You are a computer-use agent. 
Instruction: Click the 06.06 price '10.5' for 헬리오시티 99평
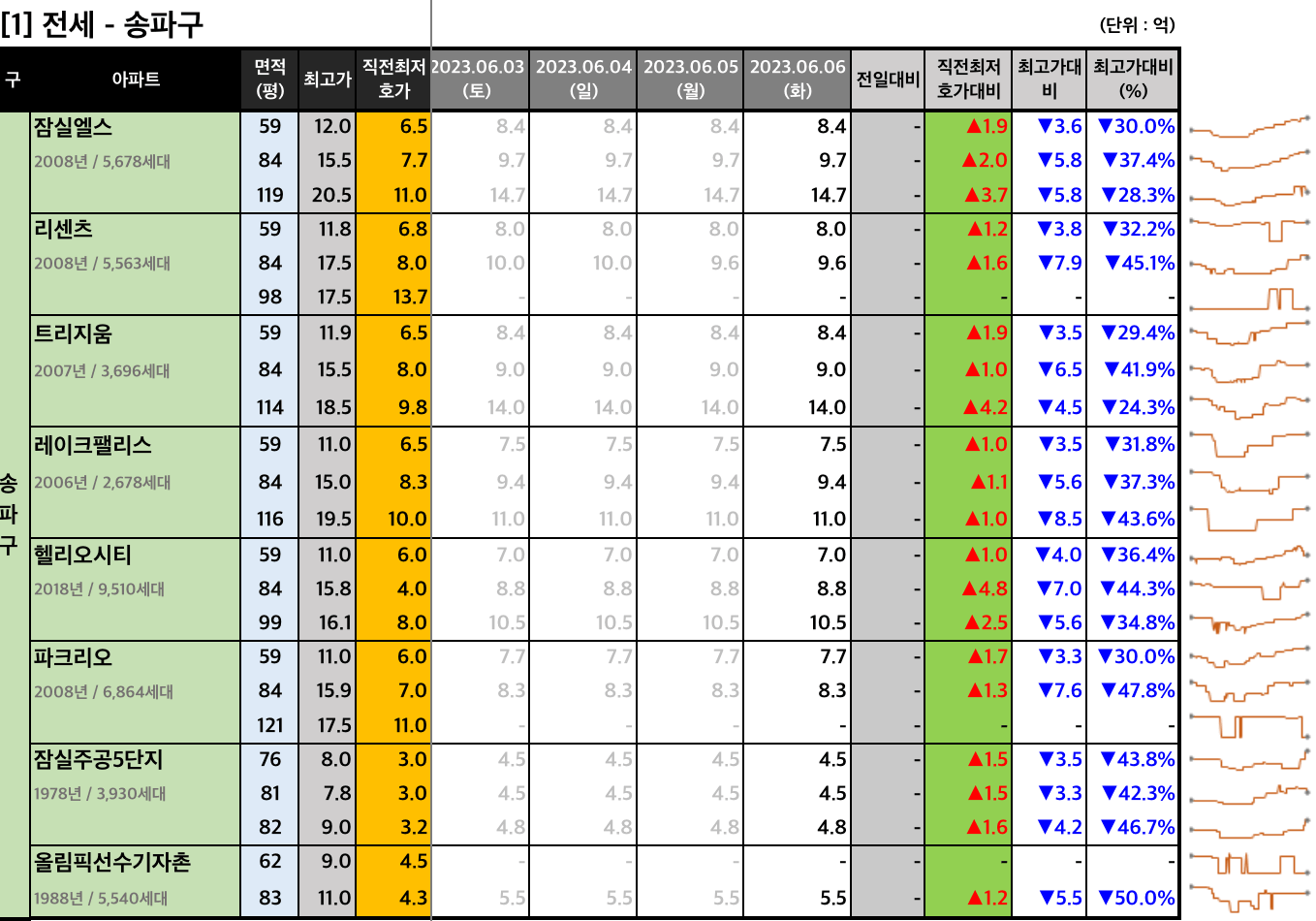coord(829,622)
